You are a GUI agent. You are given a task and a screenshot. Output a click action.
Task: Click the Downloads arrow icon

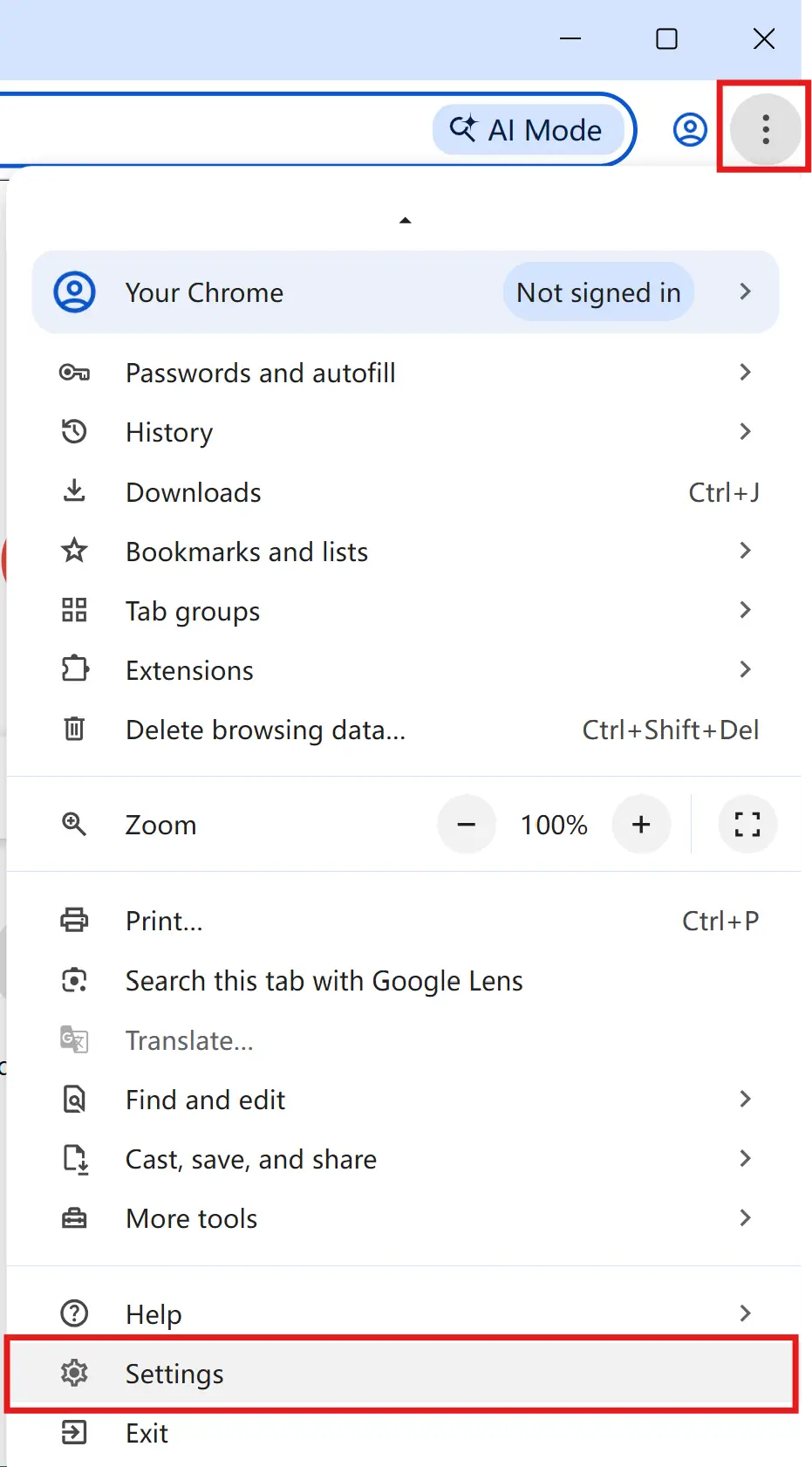74,491
